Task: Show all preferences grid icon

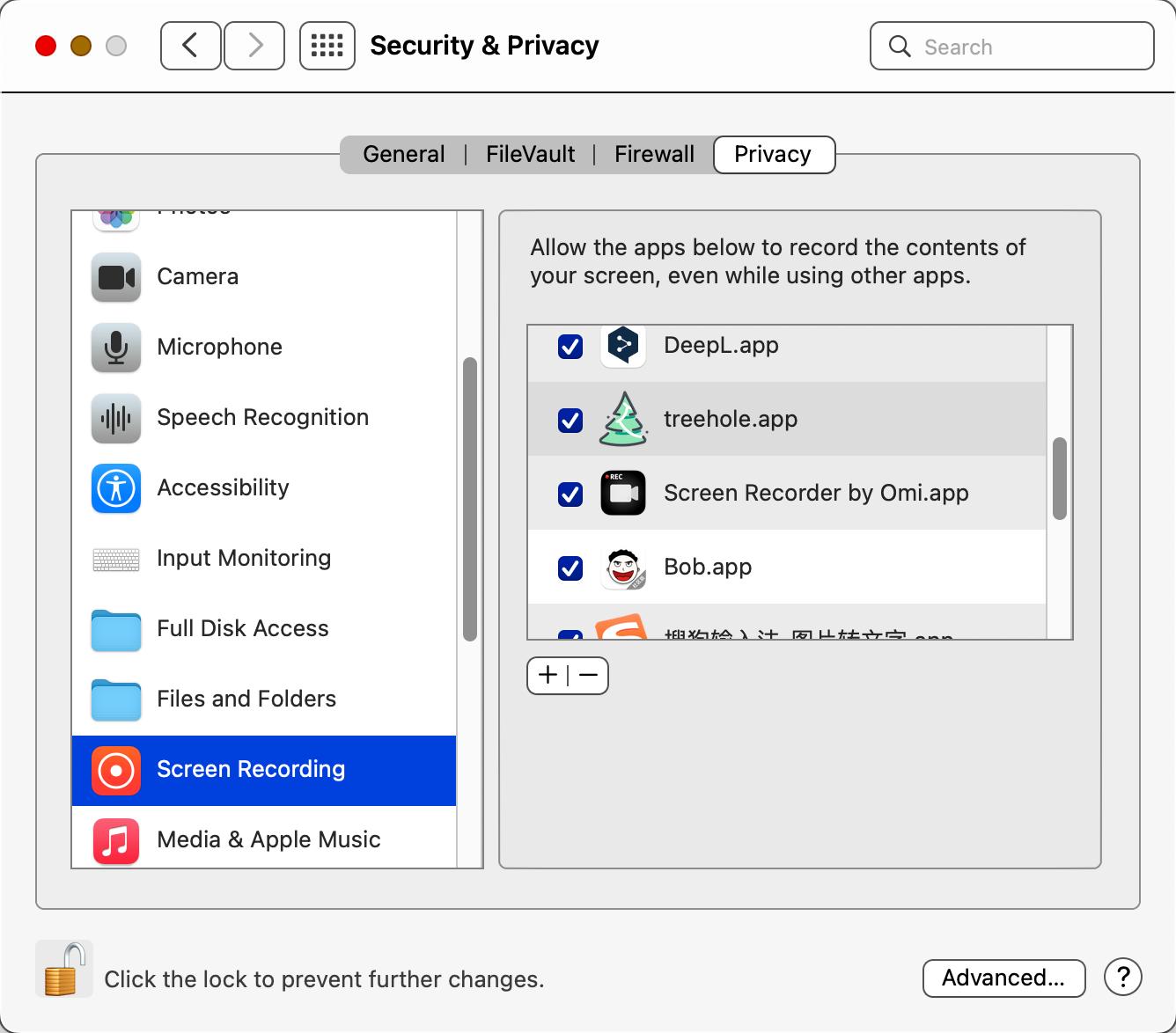Action: coord(327,46)
